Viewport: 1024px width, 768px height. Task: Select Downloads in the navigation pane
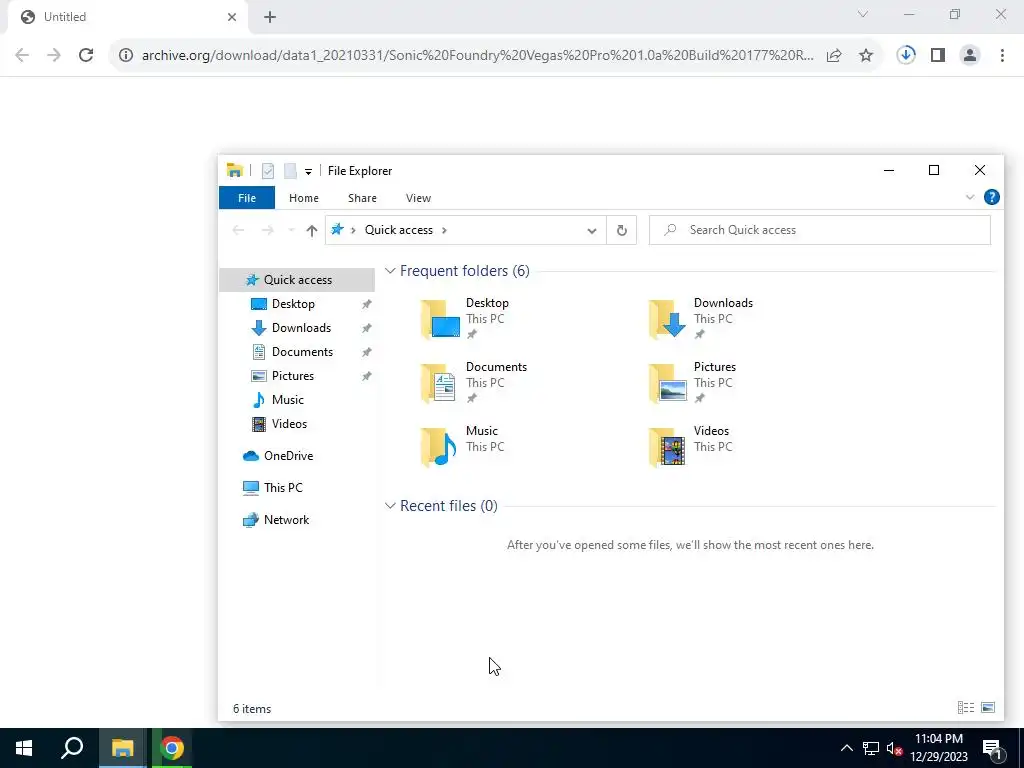coord(301,328)
